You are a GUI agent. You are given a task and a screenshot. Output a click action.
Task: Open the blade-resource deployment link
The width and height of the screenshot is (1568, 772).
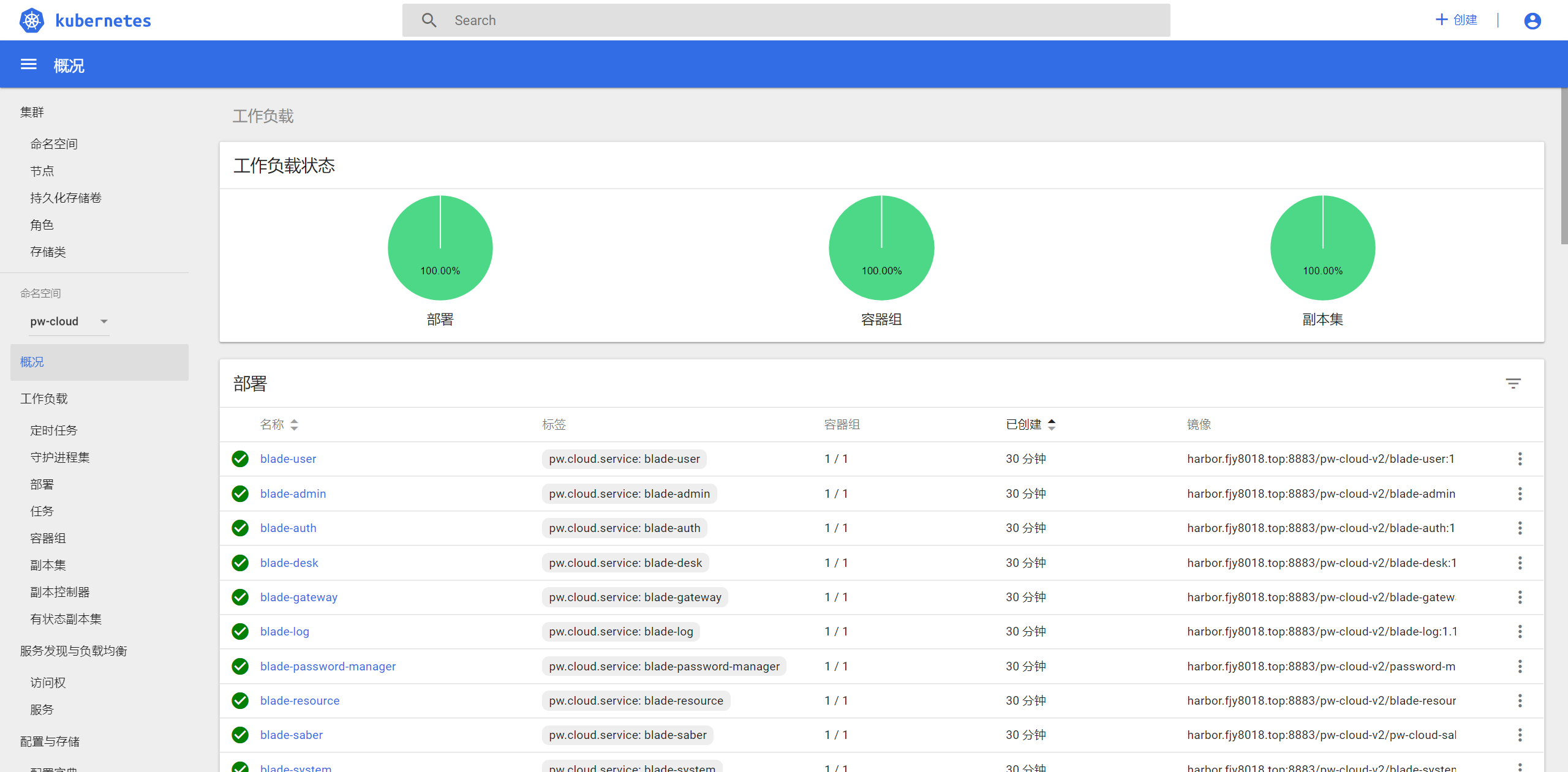click(300, 701)
